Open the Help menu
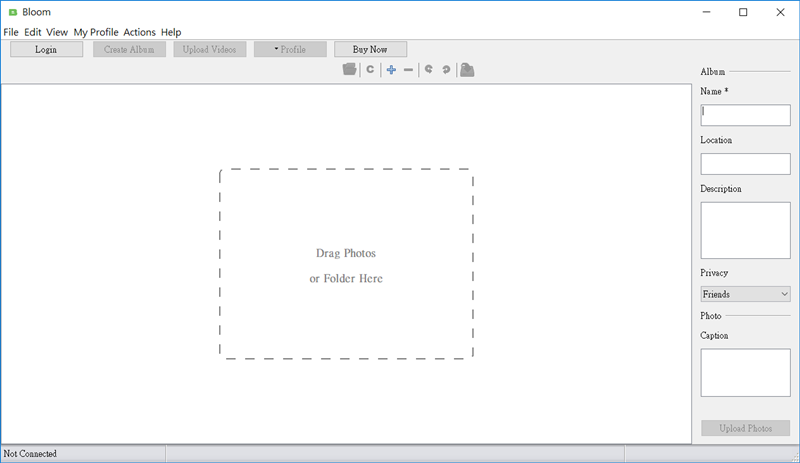Image resolution: width=800 pixels, height=463 pixels. pos(171,32)
